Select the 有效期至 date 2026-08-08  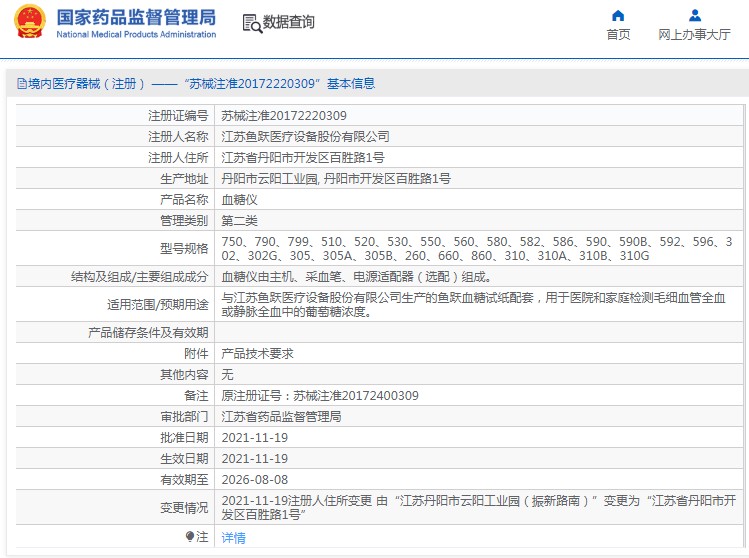coord(254,479)
